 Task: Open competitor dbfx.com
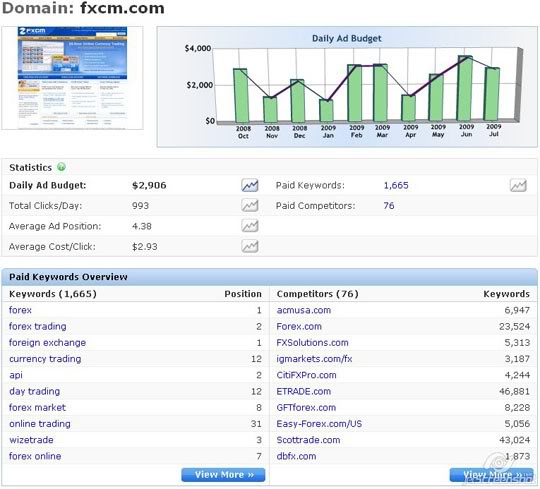[296, 456]
